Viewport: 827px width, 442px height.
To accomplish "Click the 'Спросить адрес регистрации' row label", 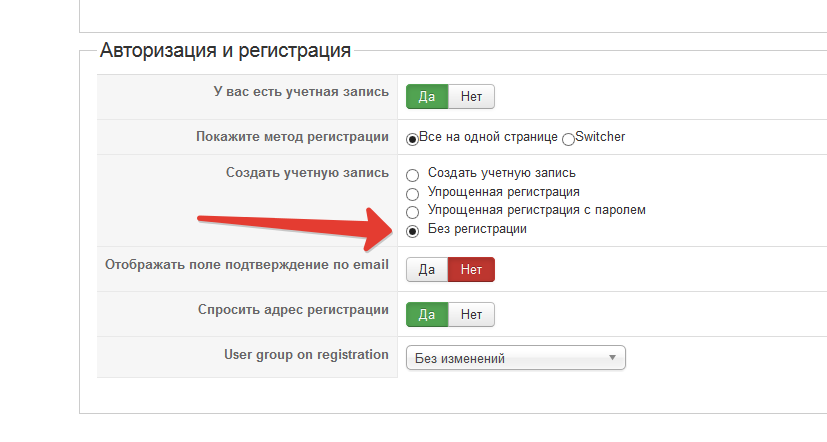I will 293,310.
